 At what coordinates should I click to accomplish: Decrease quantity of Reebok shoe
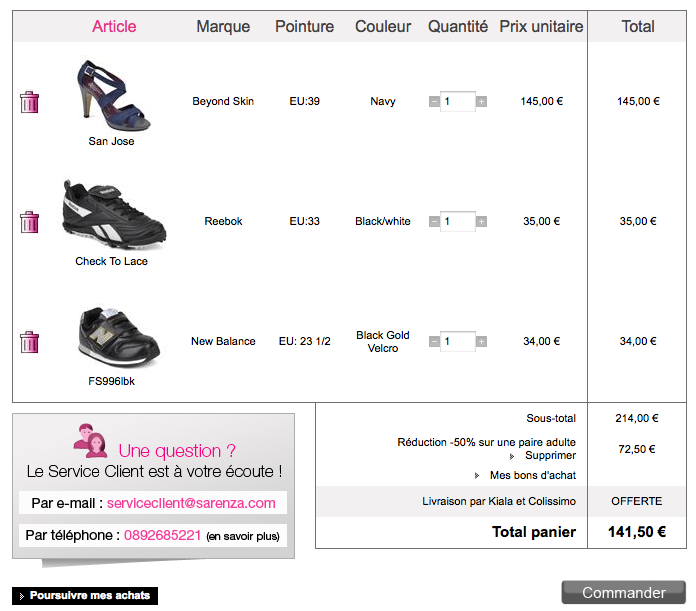coord(434,221)
